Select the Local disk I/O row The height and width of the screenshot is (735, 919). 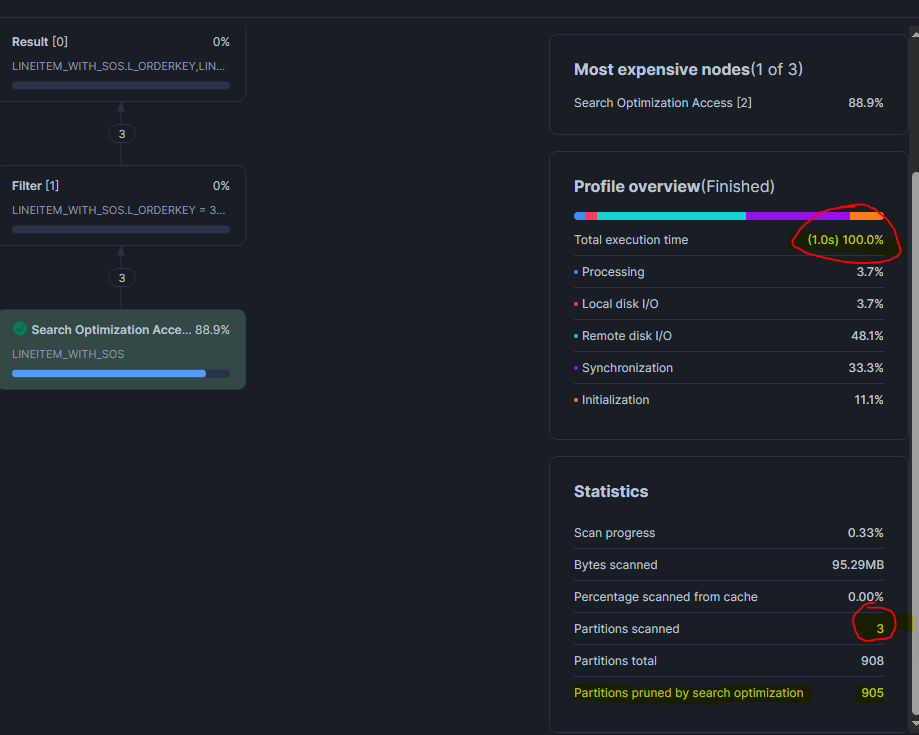(x=728, y=304)
